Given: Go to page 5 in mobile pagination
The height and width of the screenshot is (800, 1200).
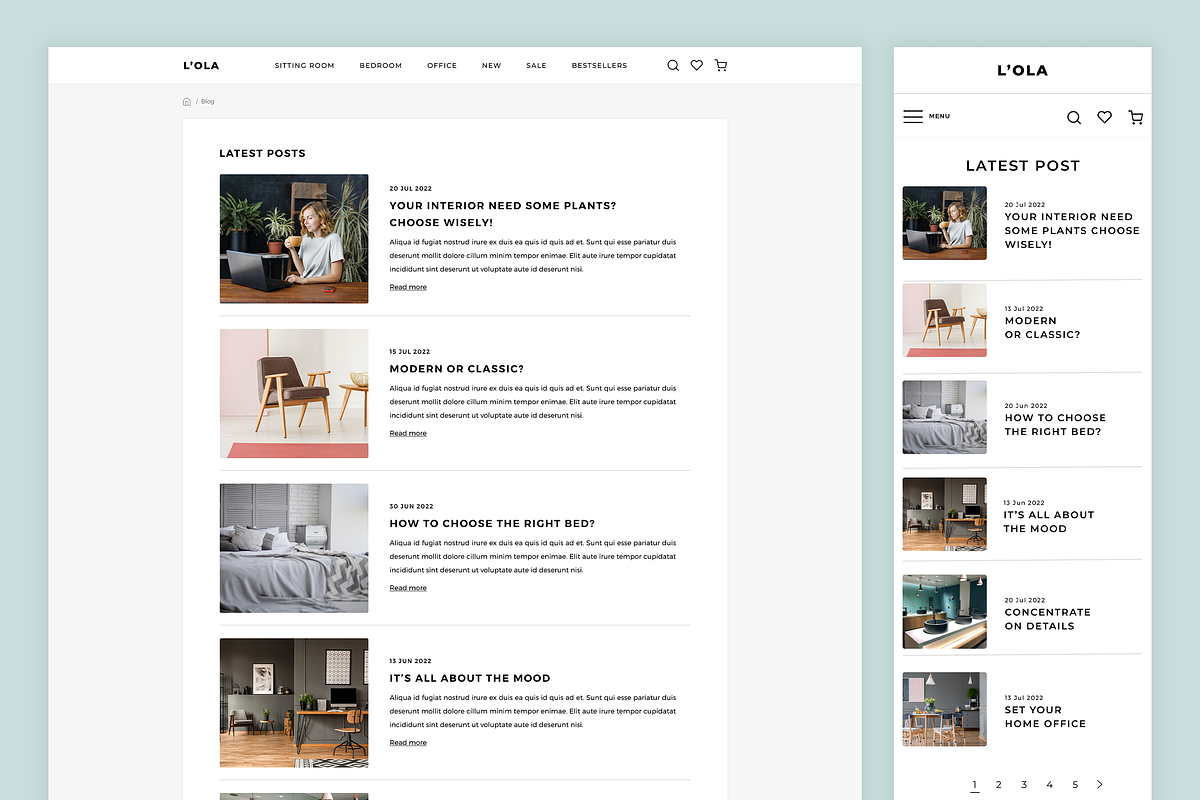Looking at the screenshot, I should pos(1075,785).
